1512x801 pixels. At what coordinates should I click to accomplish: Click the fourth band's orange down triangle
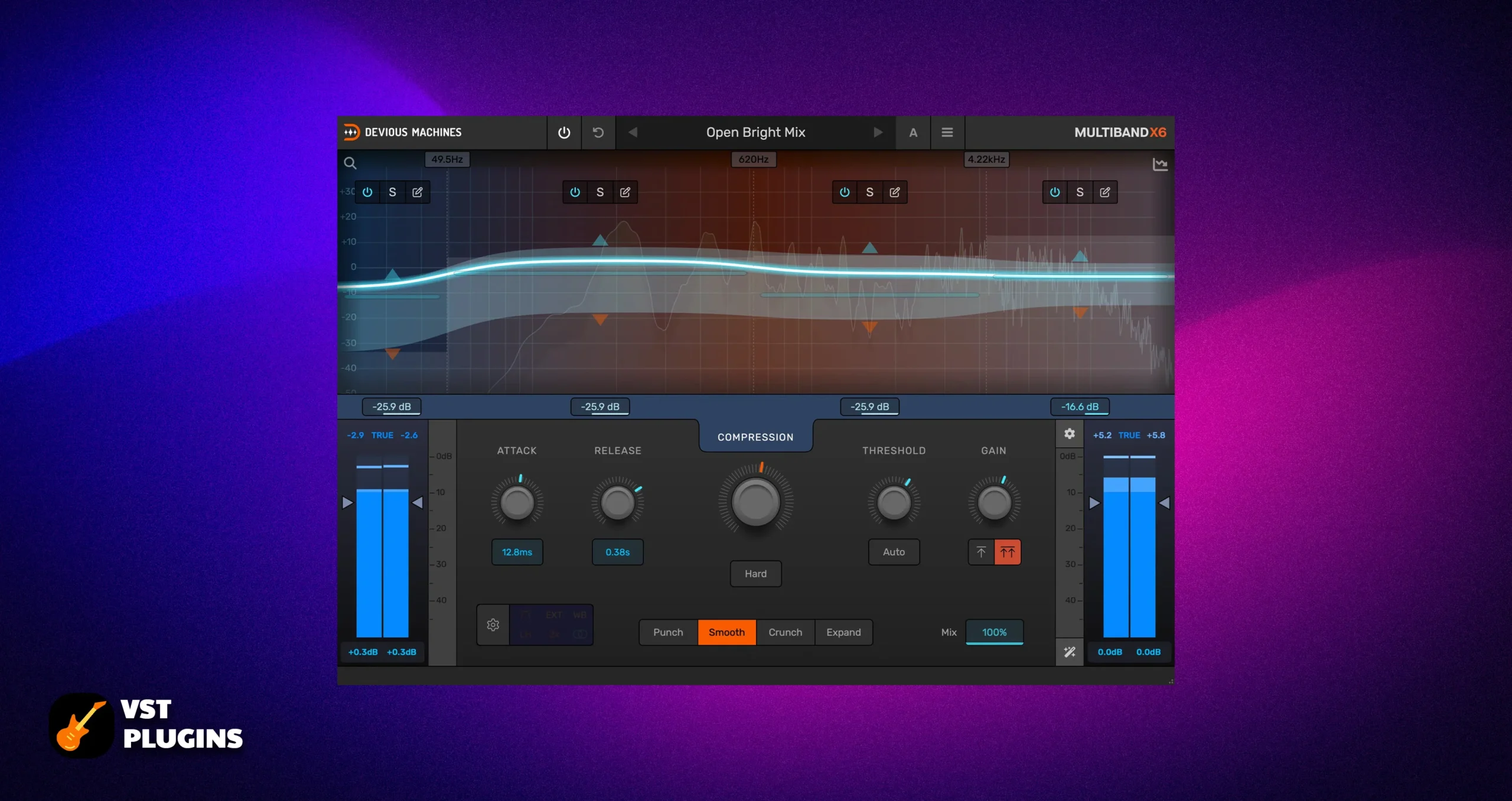1080,313
